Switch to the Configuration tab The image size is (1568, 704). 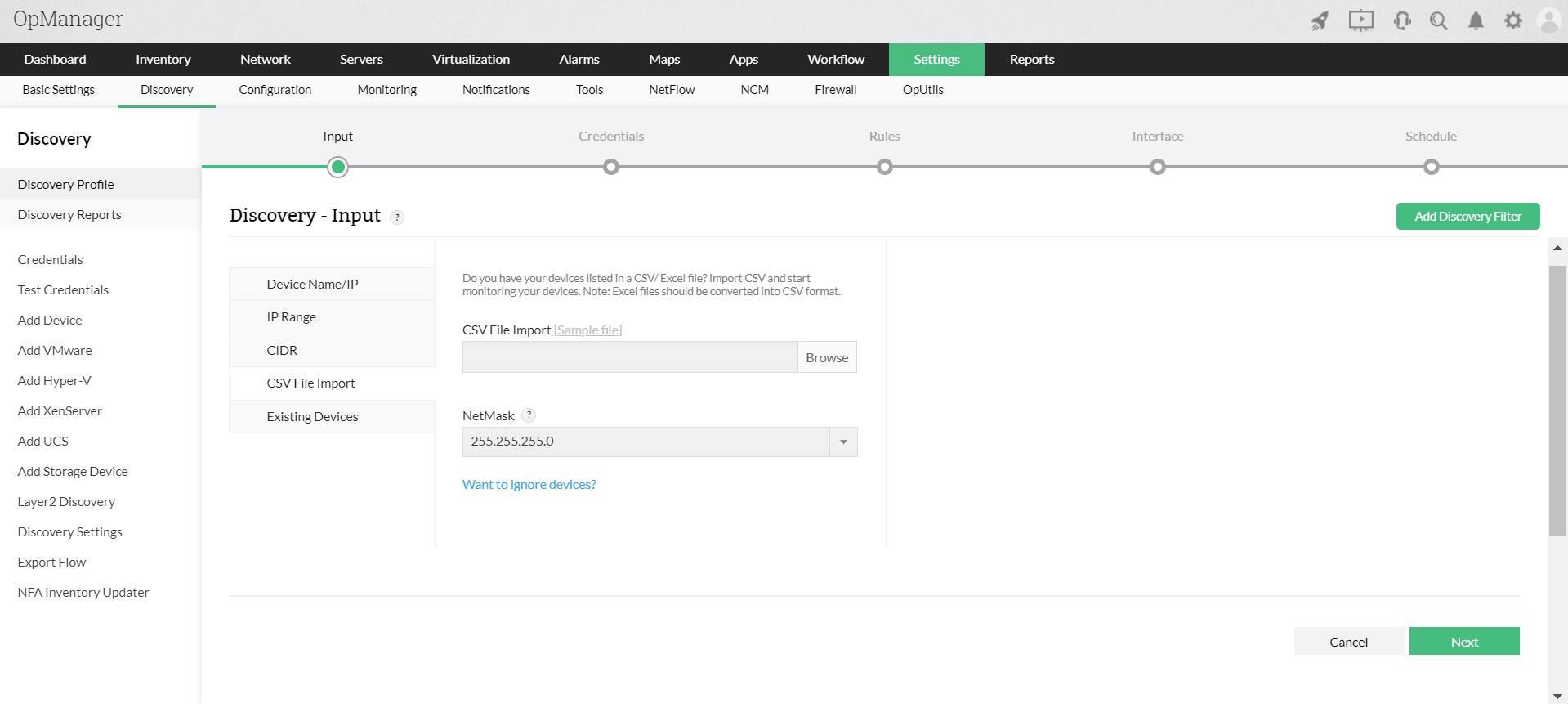[275, 90]
